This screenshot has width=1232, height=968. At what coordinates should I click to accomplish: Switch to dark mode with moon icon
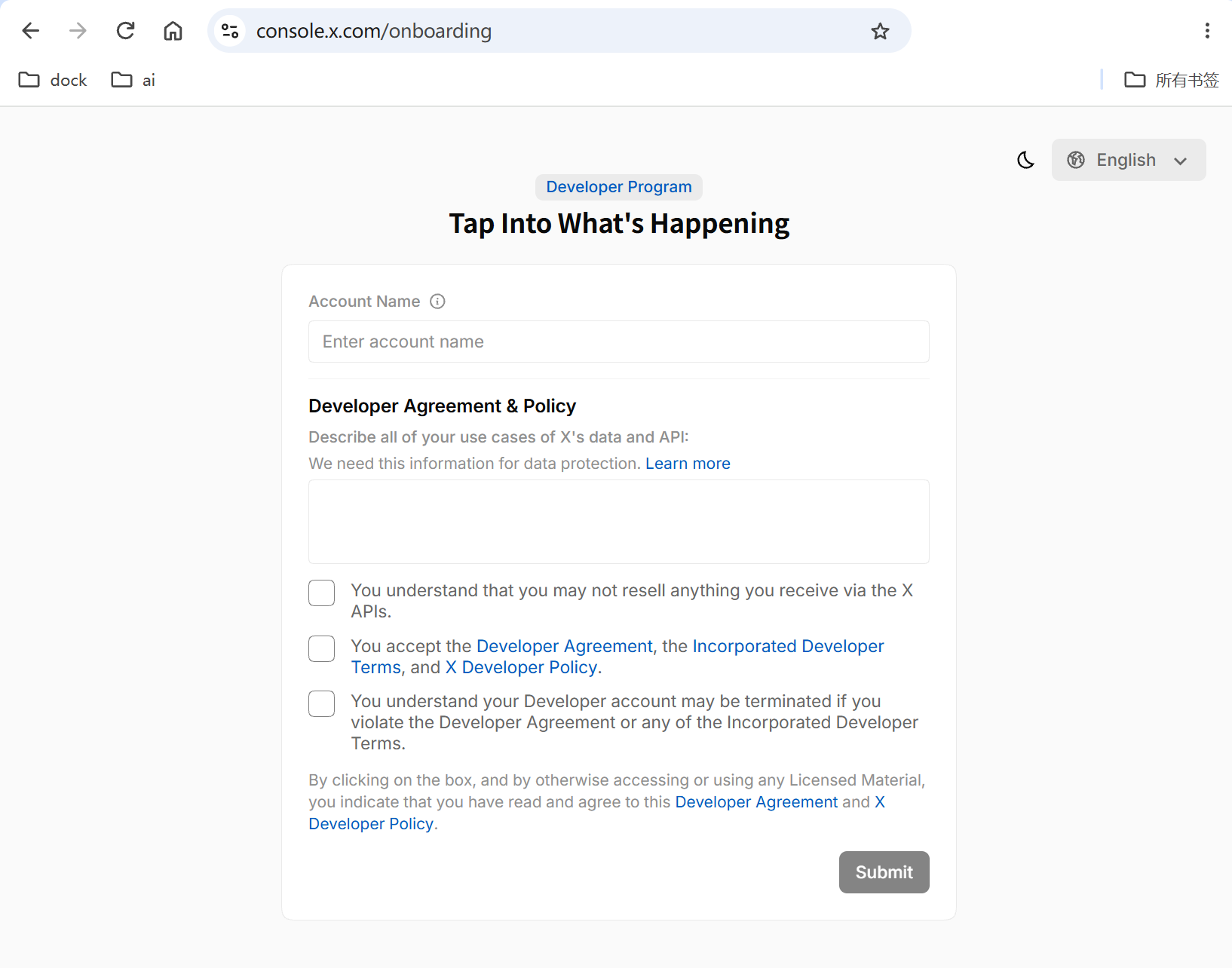coord(1025,160)
